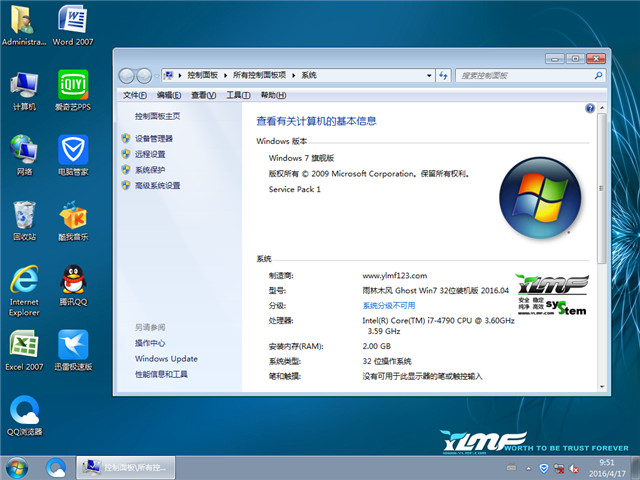The width and height of the screenshot is (640, 480).
Task: Open 高级系统设置 link
Action: 158,186
